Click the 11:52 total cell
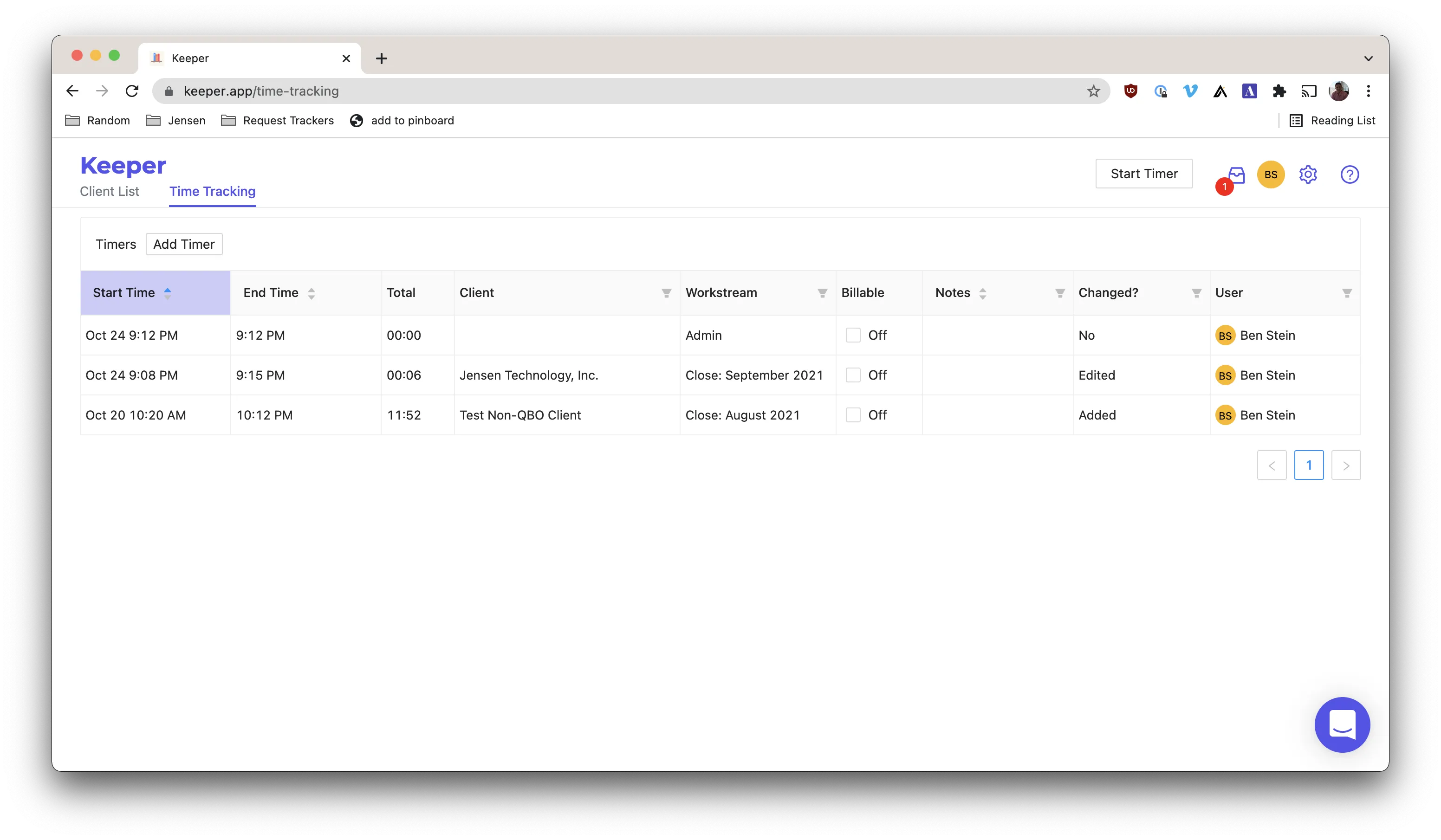 click(404, 415)
